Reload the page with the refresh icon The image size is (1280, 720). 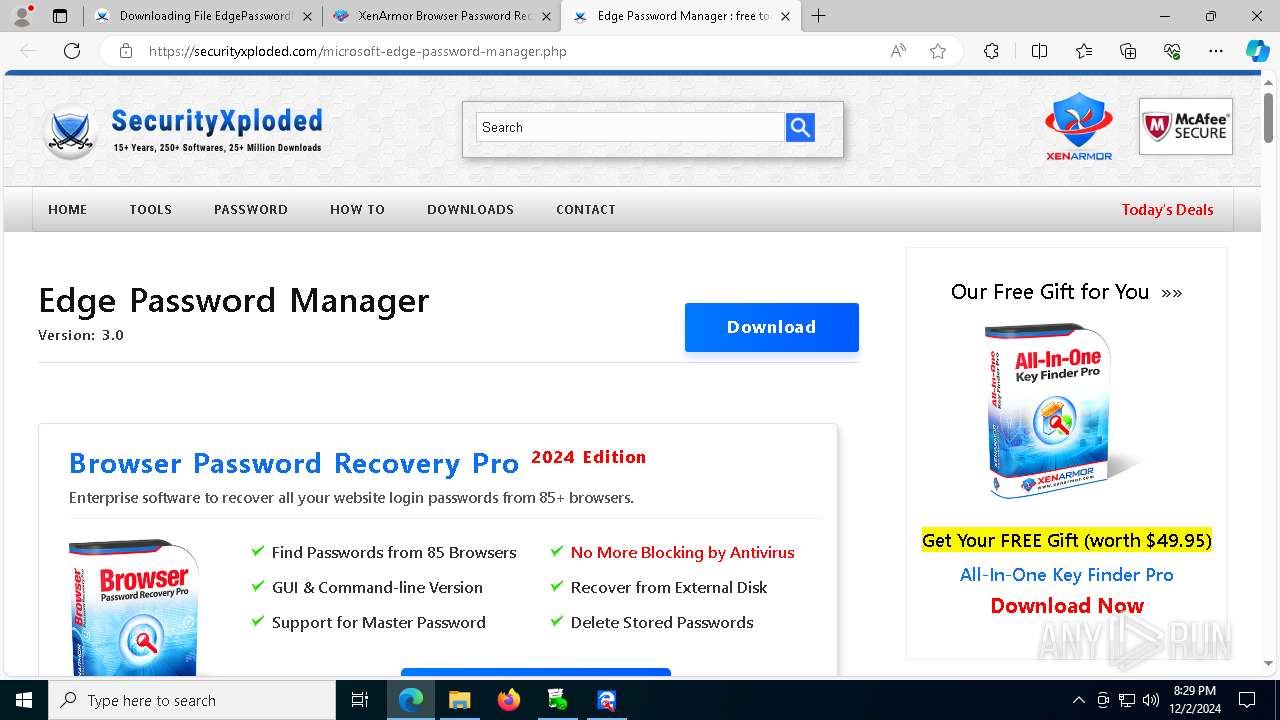[x=72, y=51]
